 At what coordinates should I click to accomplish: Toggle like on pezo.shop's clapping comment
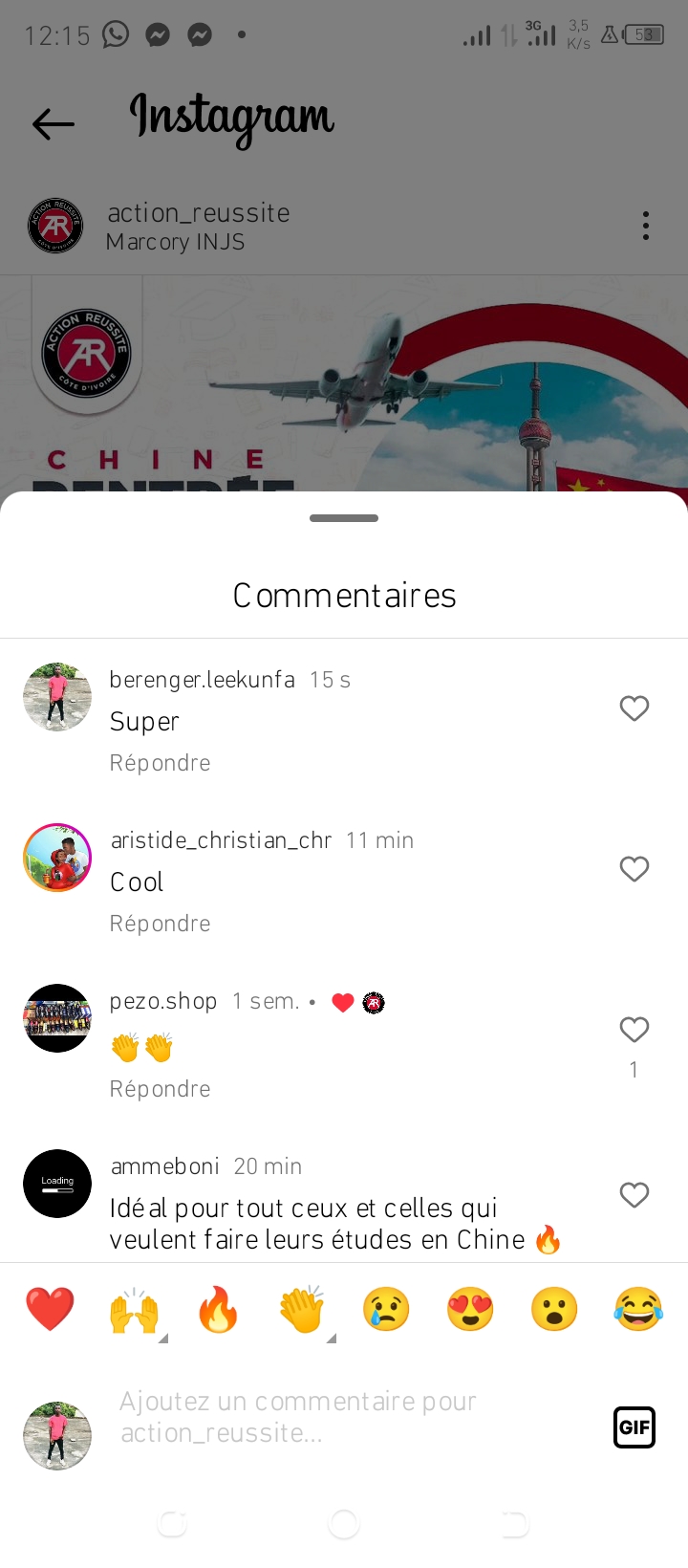tap(634, 1030)
